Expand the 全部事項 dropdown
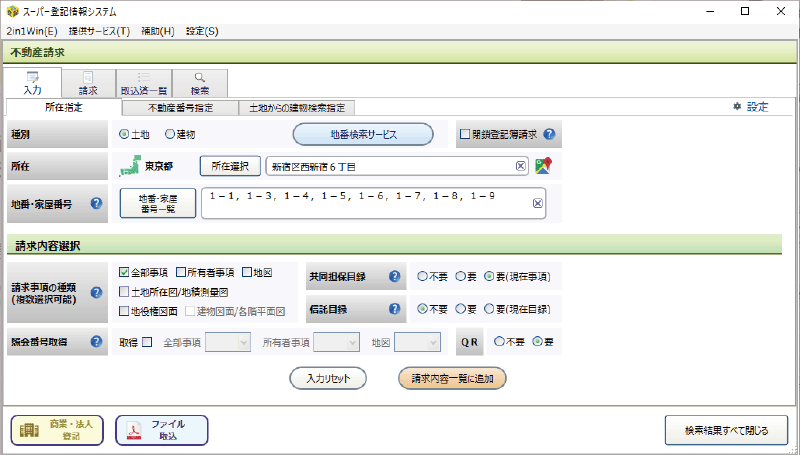The image size is (800, 455). point(240,342)
